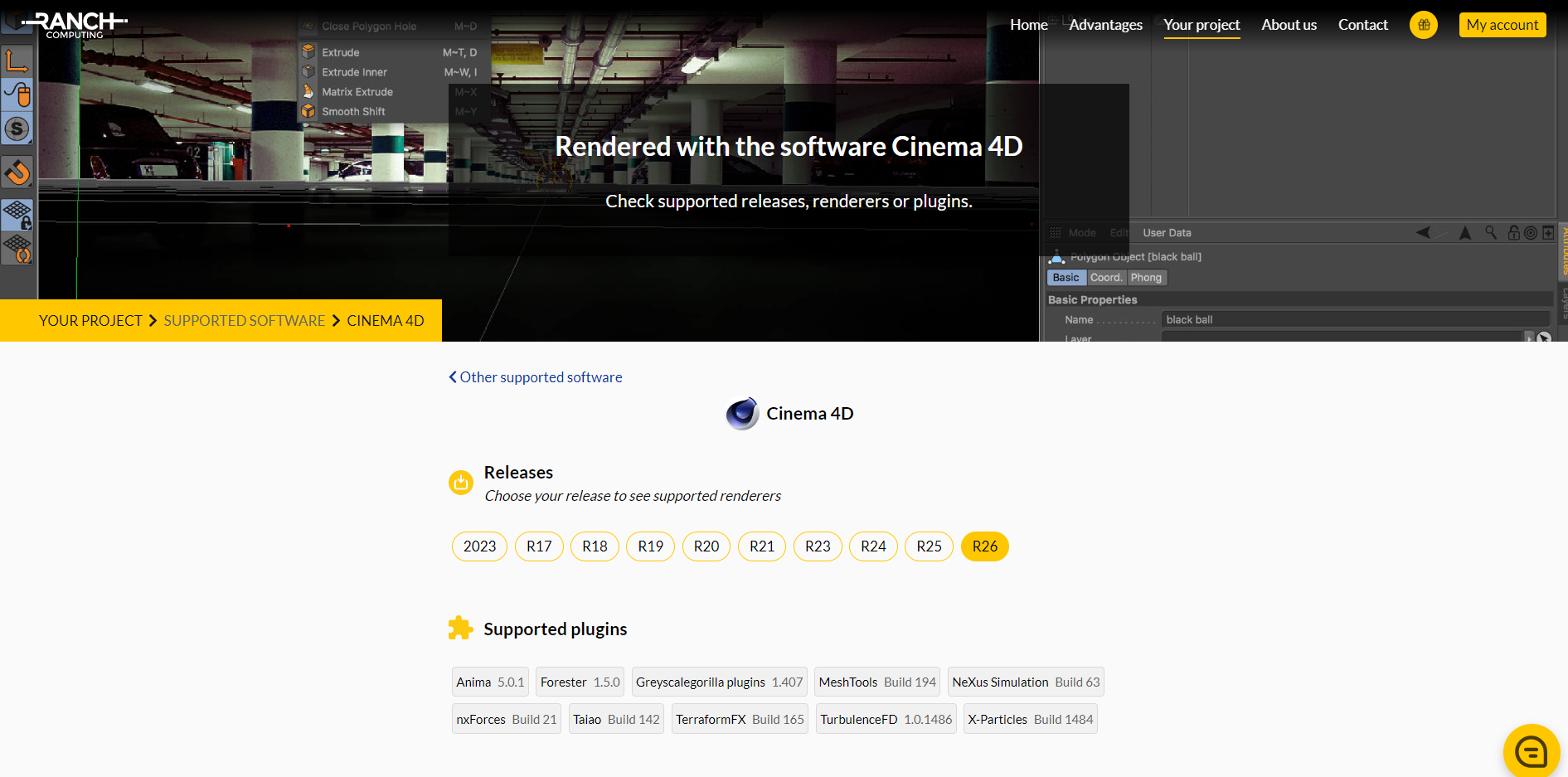Select release R26
The height and width of the screenshot is (777, 1568).
pos(985,546)
